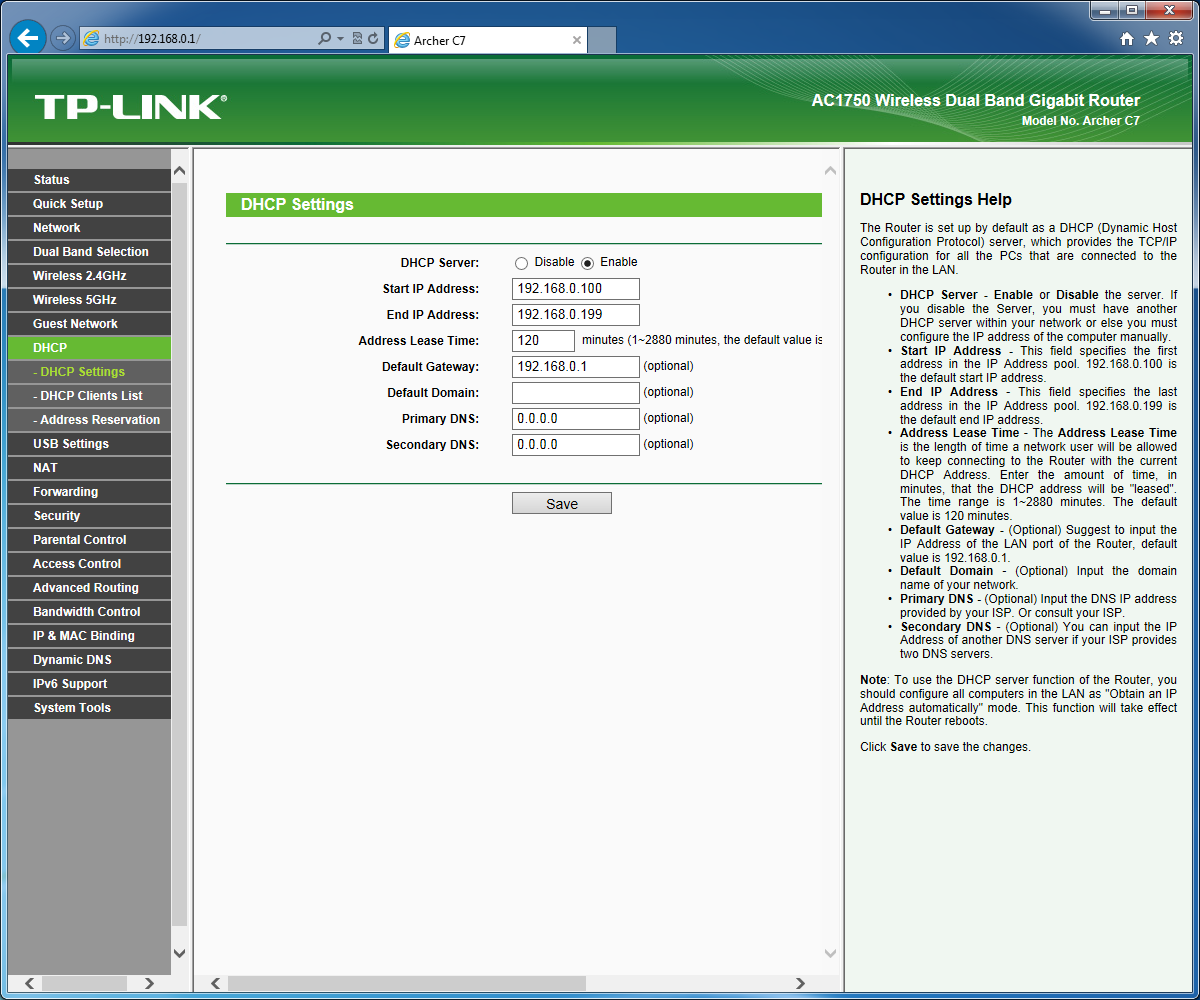Save the DHCP settings
This screenshot has height=1000, width=1200.
click(562, 503)
